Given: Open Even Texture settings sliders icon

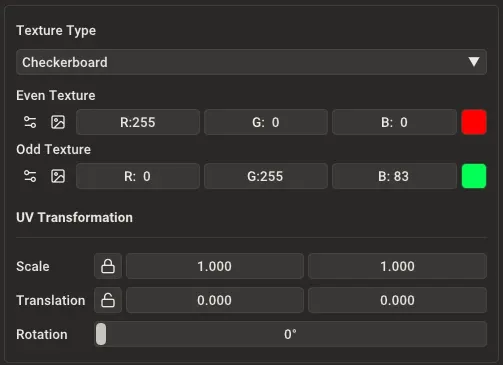Looking at the screenshot, I should pyautogui.click(x=30, y=122).
